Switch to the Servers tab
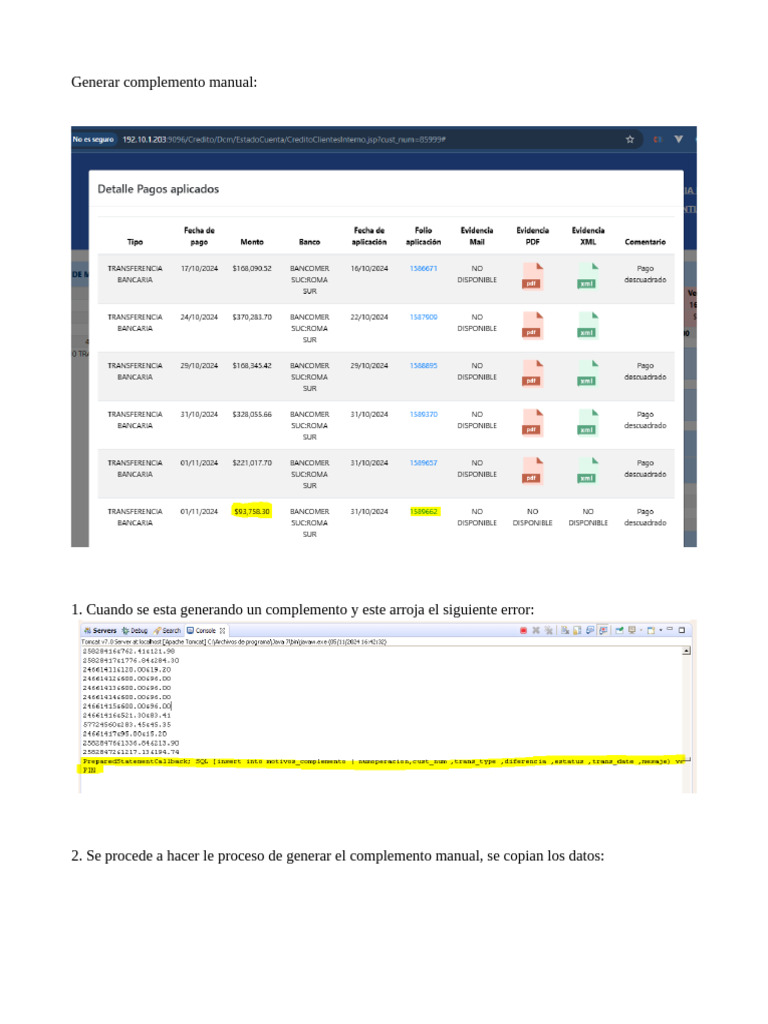 pyautogui.click(x=100, y=630)
